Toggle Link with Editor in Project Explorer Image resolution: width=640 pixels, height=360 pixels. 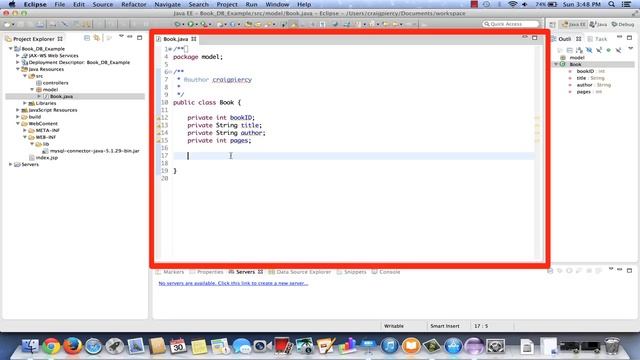click(97, 38)
